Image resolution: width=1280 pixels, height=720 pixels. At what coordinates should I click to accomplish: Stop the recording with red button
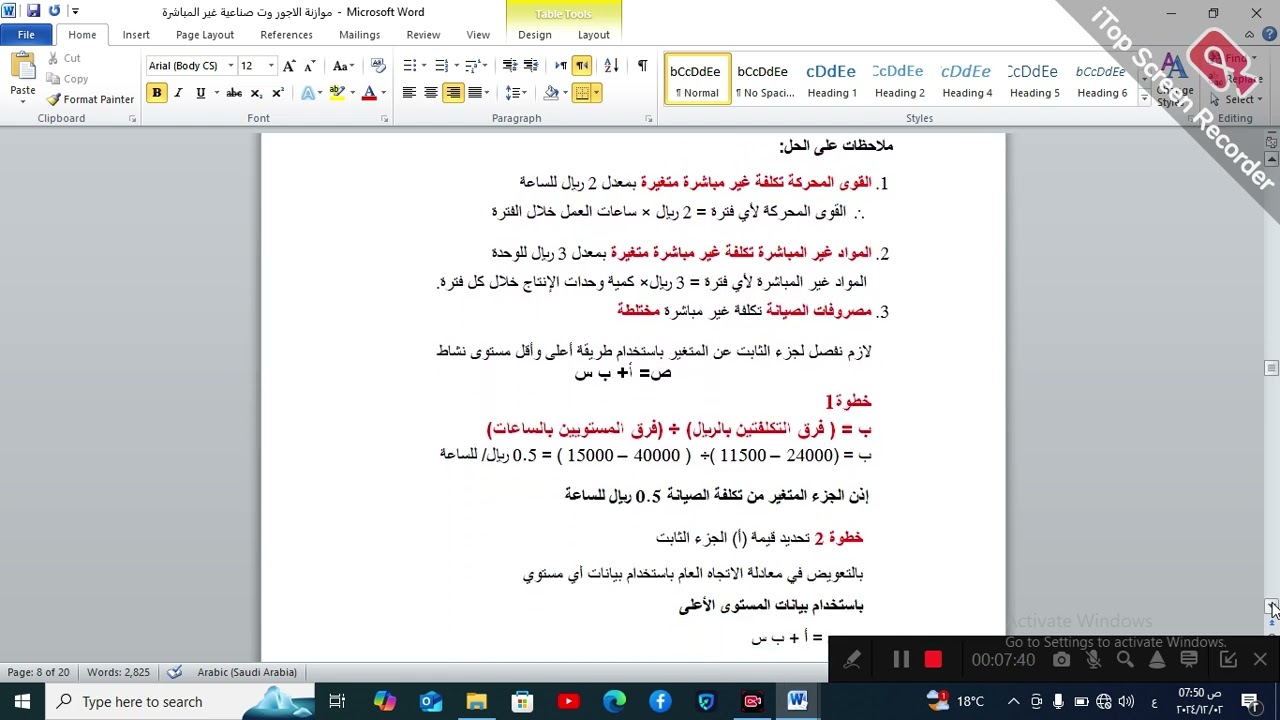click(933, 660)
